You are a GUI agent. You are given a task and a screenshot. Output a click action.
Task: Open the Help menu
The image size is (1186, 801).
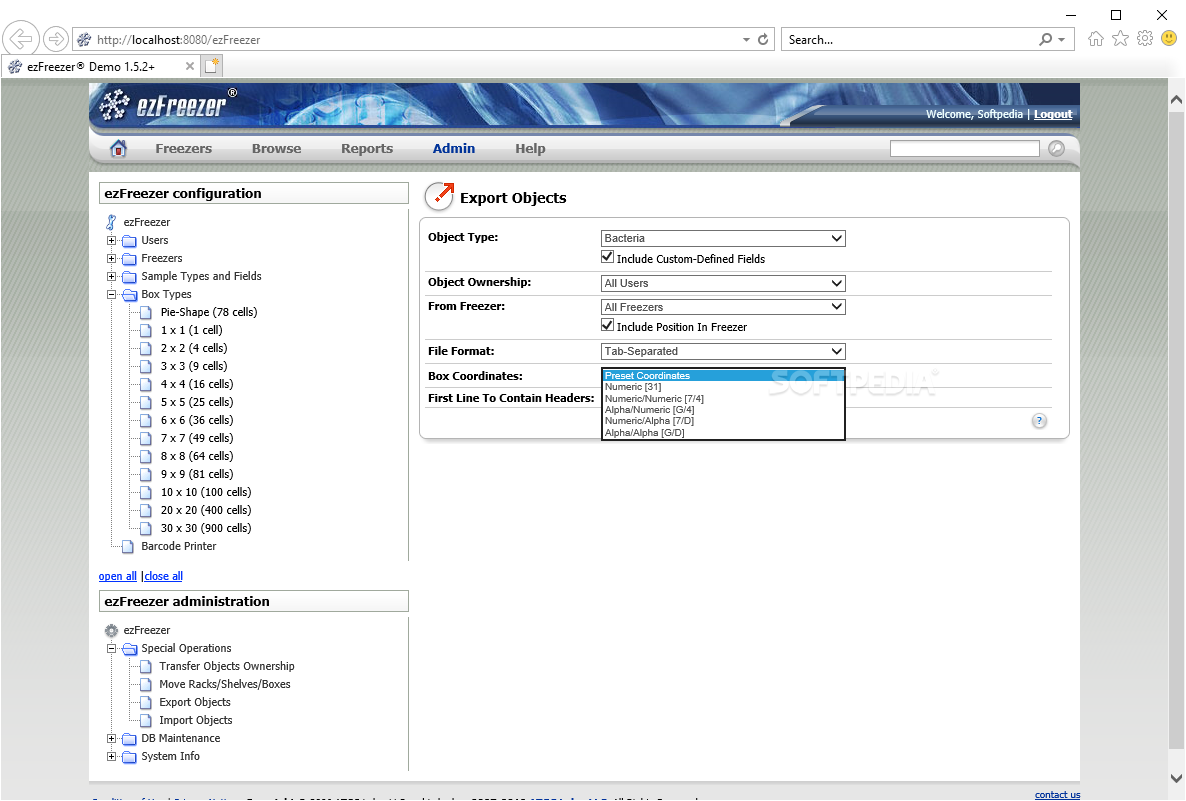pos(530,149)
